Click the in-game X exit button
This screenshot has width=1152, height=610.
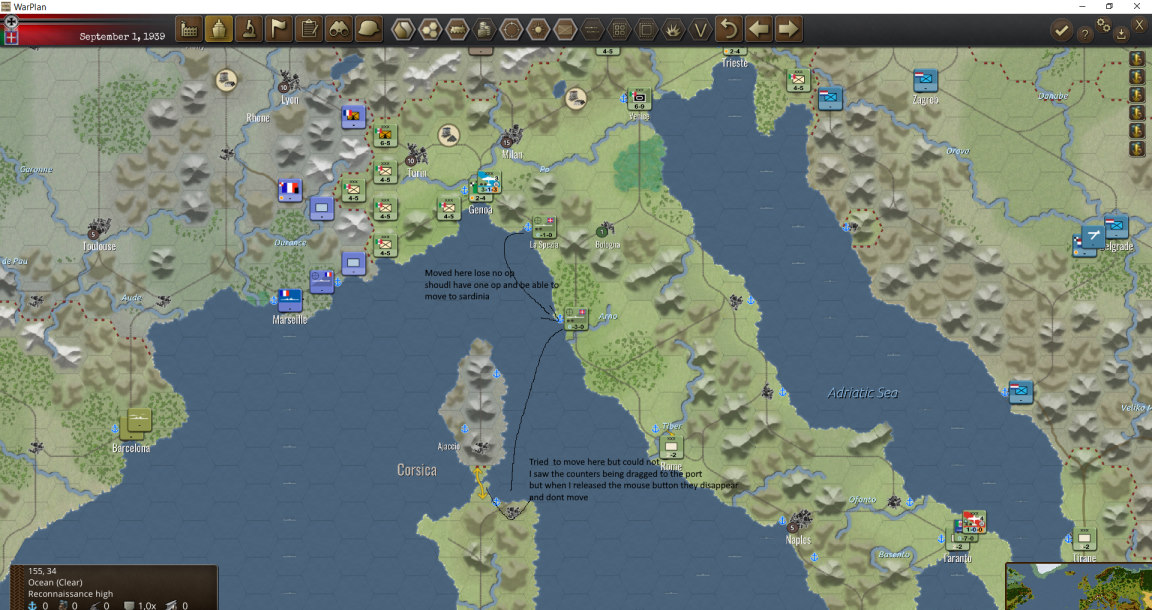1140,24
